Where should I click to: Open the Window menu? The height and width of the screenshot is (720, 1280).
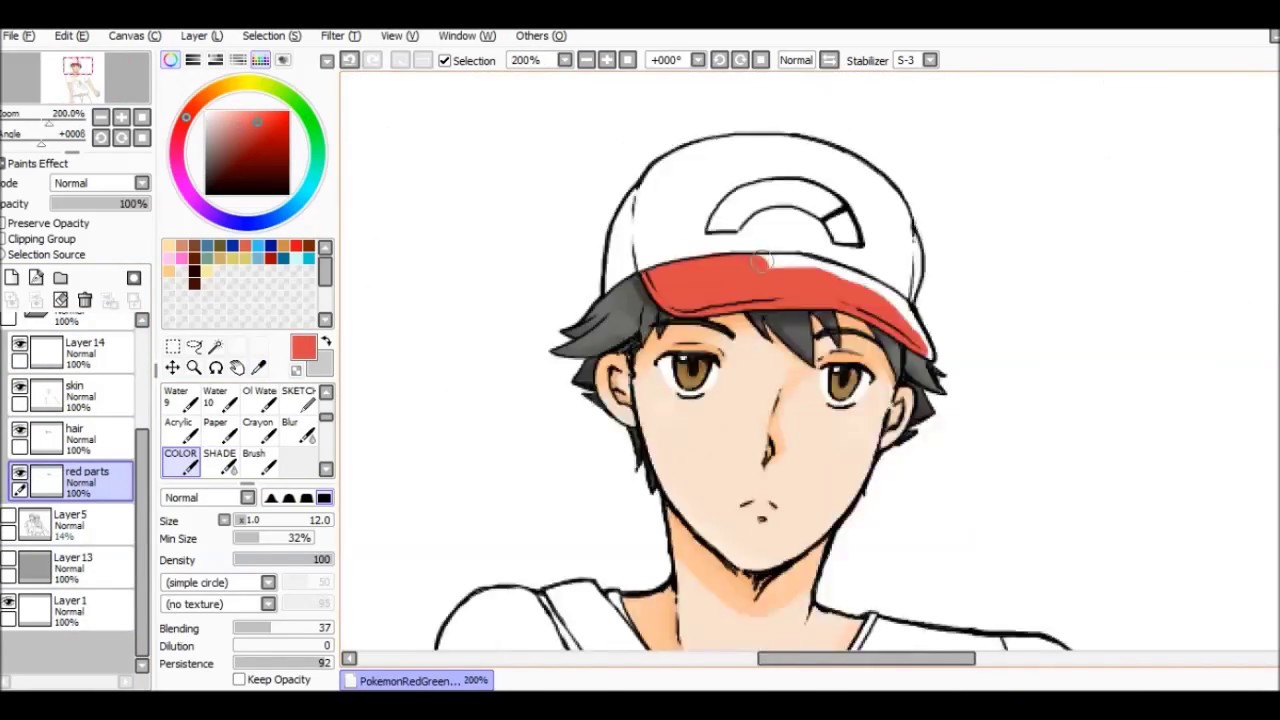coord(466,36)
